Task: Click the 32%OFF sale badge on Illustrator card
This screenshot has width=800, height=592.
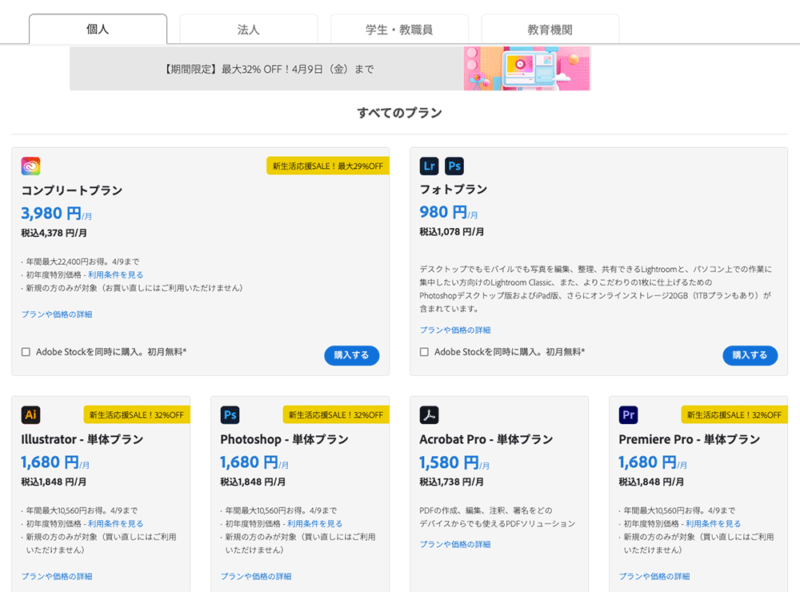Action: (137, 415)
